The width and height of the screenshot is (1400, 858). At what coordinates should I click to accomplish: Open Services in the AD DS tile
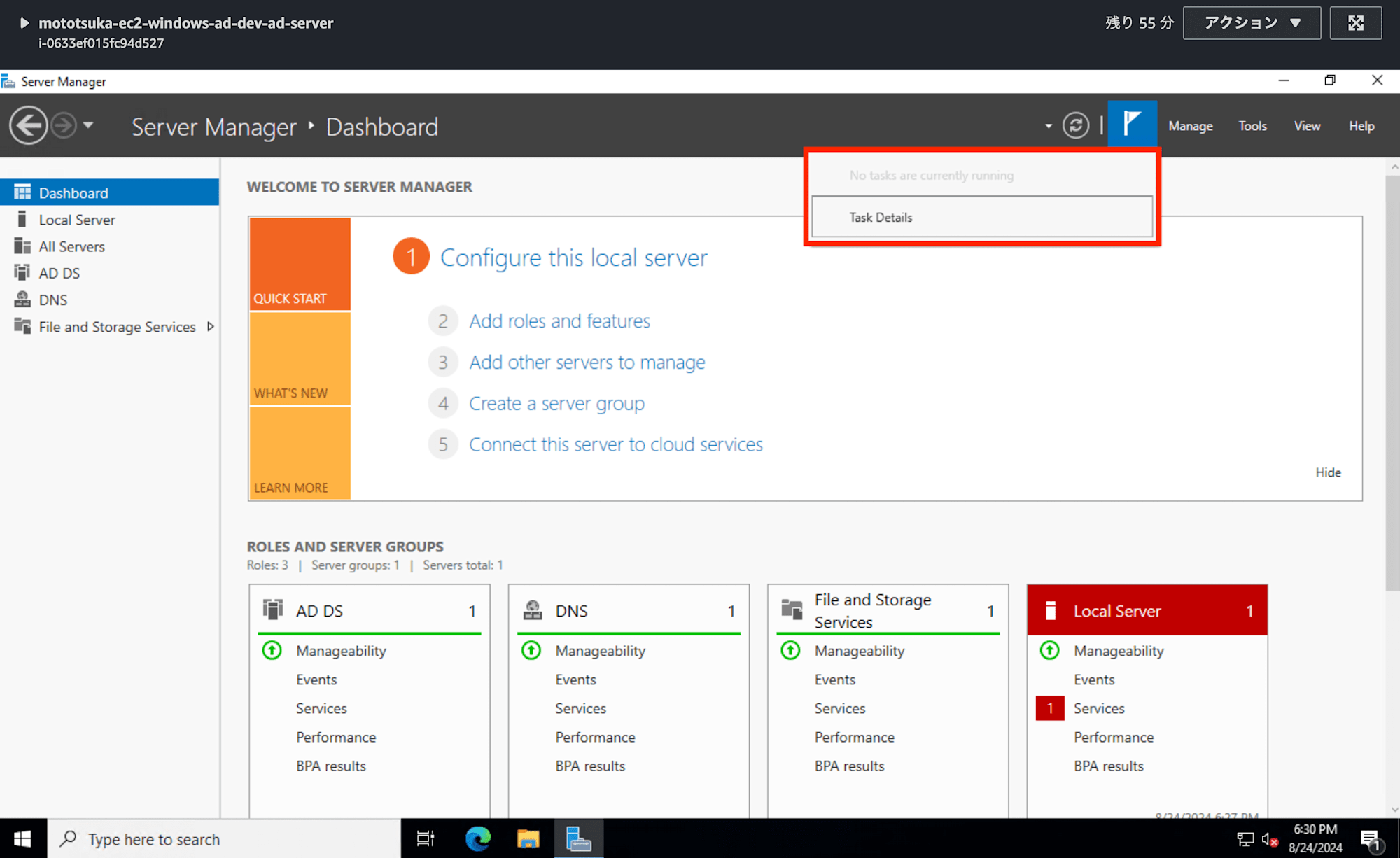coord(321,708)
